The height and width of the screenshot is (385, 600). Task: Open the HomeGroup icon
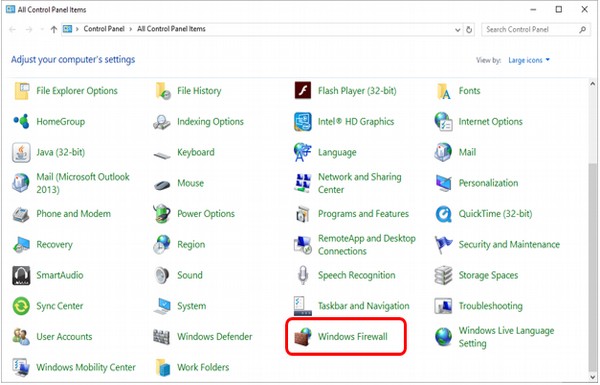pyautogui.click(x=21, y=121)
